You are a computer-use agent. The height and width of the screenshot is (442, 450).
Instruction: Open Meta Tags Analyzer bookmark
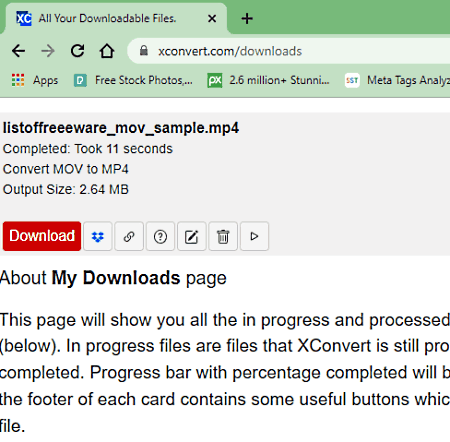397,80
